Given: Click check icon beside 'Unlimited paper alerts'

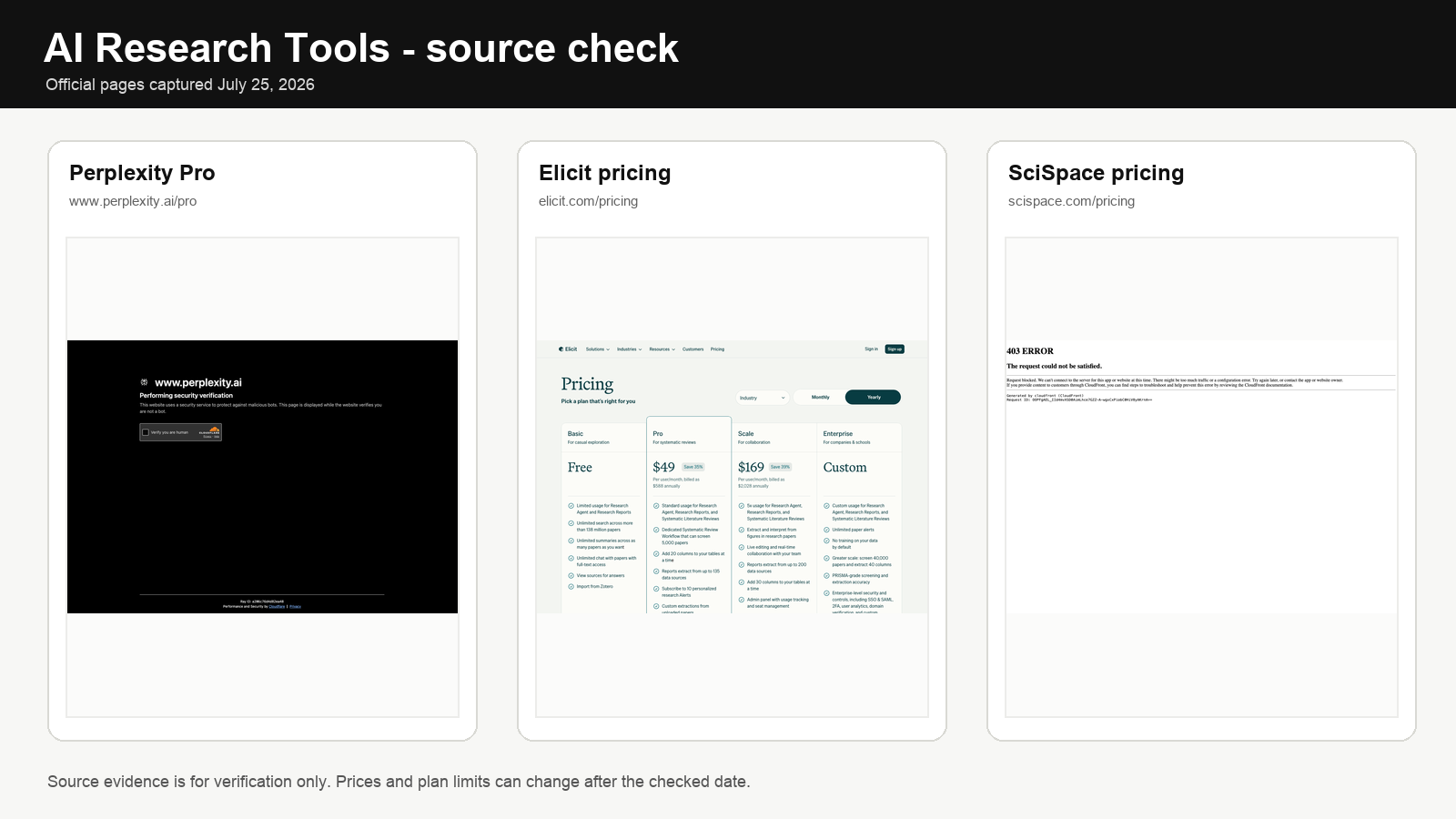Looking at the screenshot, I should click(826, 530).
